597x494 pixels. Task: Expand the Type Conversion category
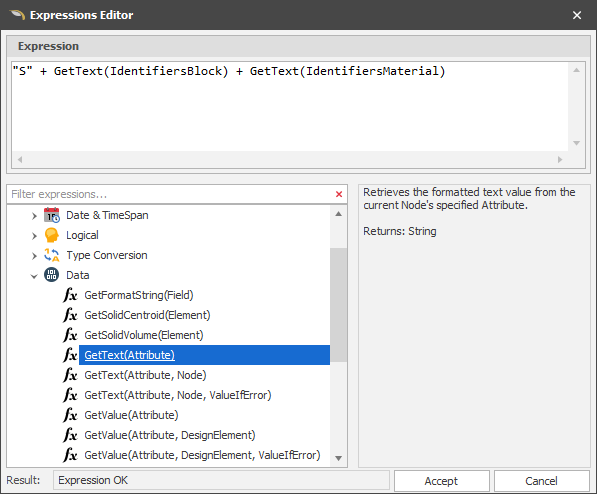pyautogui.click(x=34, y=256)
